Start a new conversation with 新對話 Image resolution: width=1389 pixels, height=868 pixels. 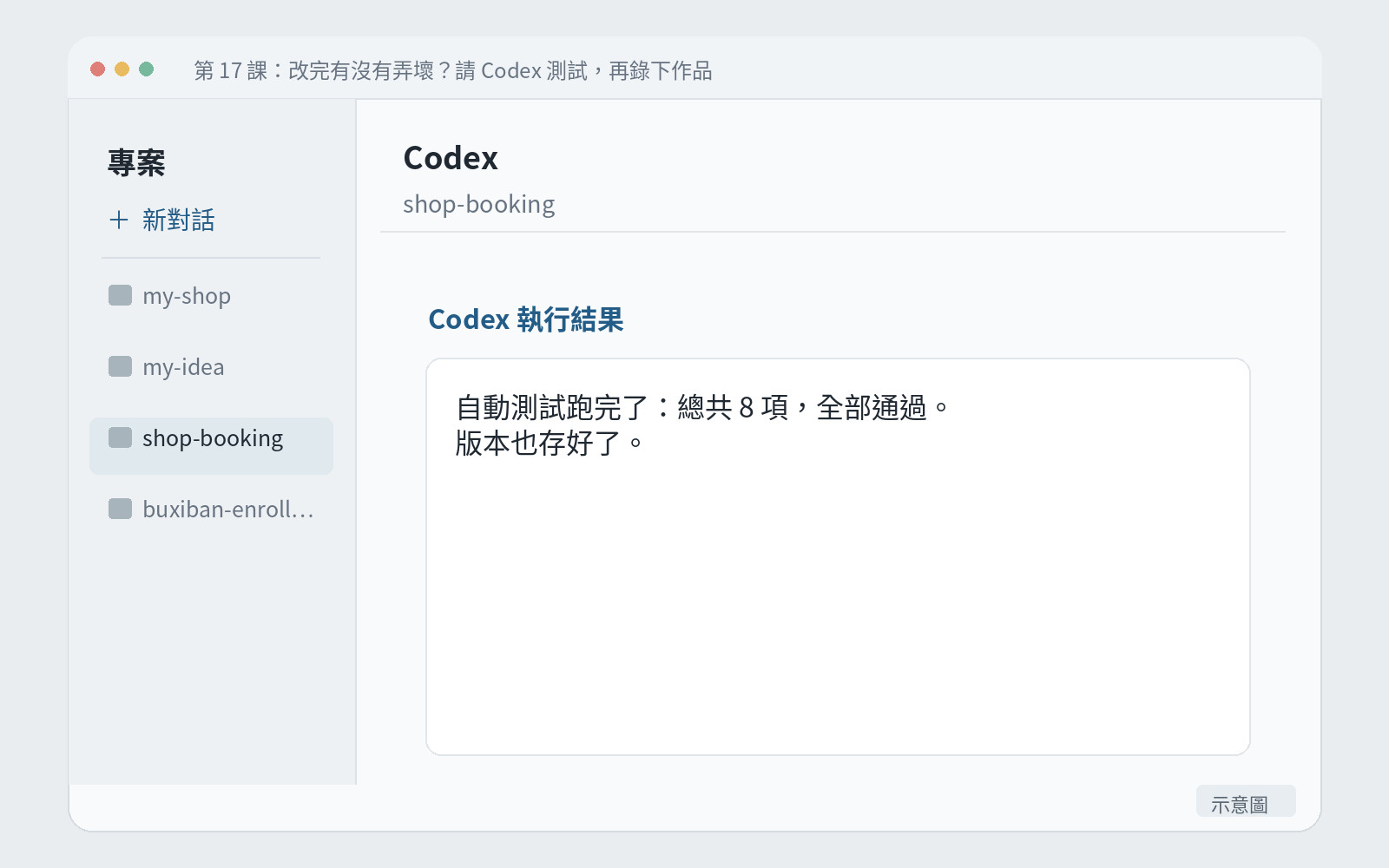[162, 220]
